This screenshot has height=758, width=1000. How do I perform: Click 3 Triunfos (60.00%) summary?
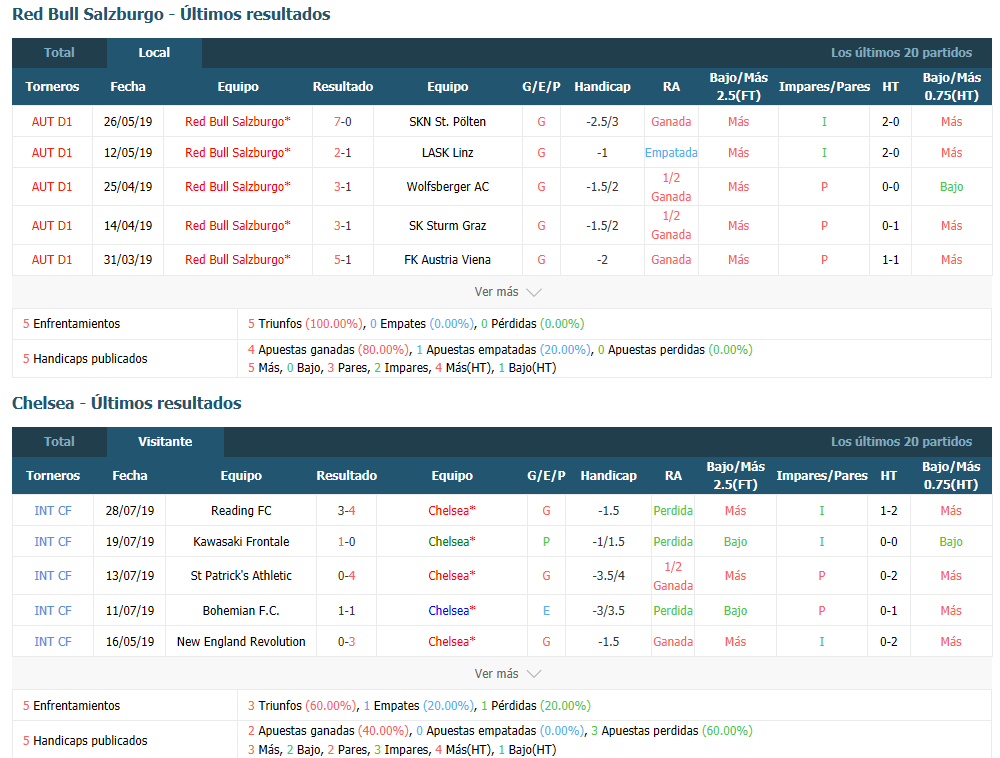tap(303, 706)
